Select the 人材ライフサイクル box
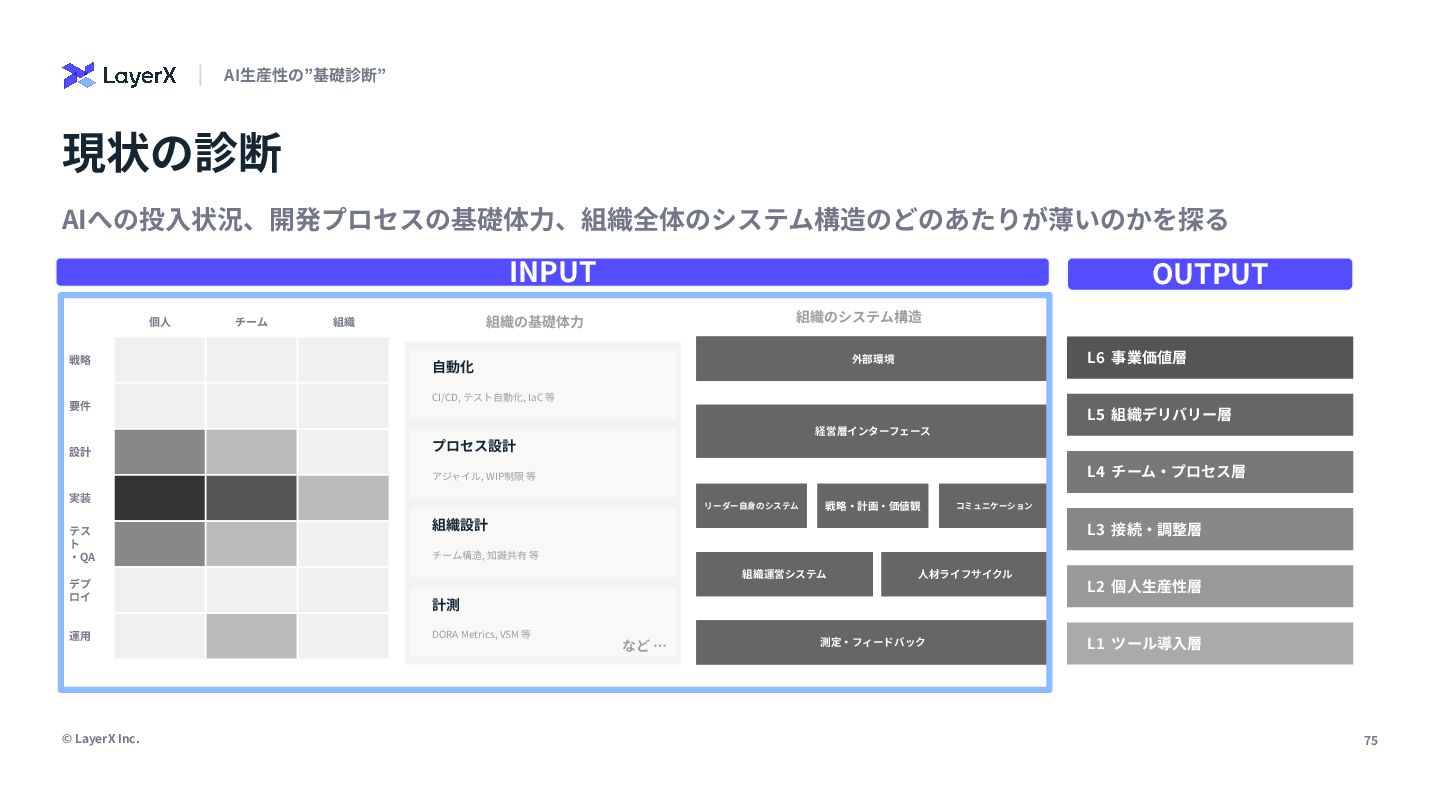This screenshot has width=1440, height=810. [964, 574]
